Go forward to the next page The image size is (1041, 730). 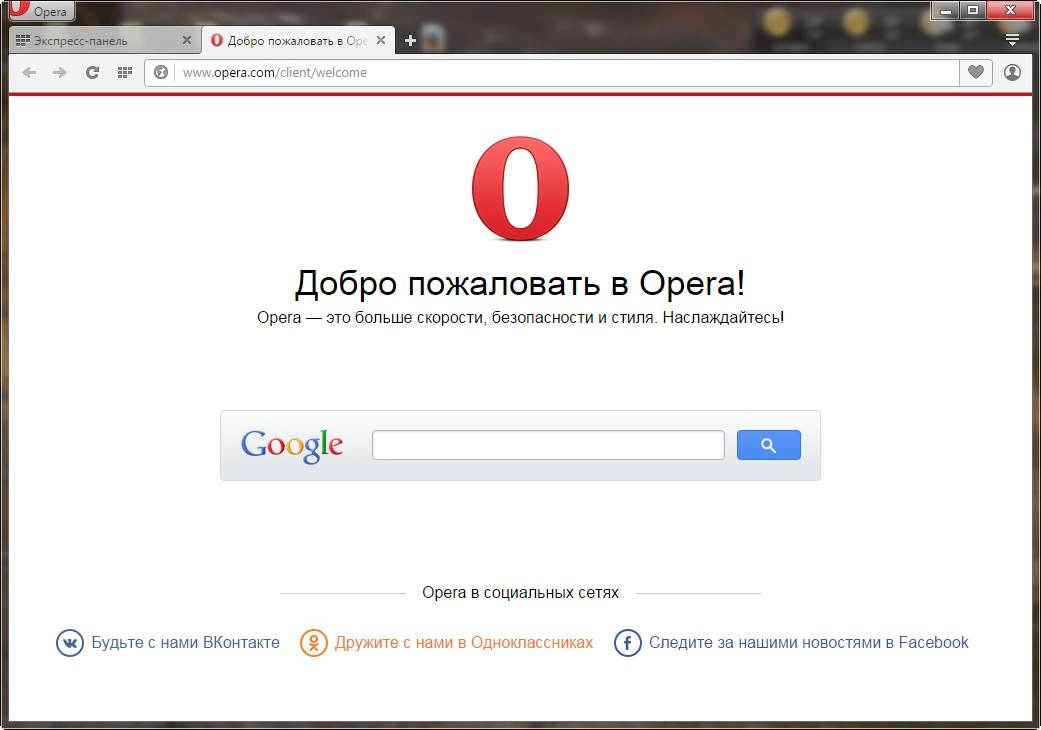coord(60,72)
